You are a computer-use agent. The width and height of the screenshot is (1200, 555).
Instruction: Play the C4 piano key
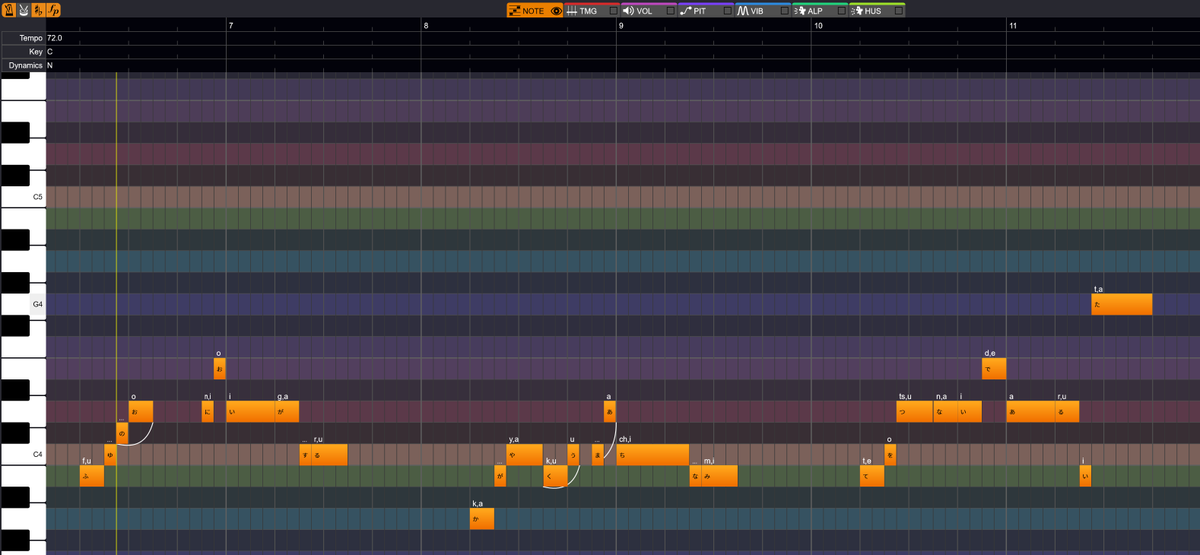[x=23, y=454]
